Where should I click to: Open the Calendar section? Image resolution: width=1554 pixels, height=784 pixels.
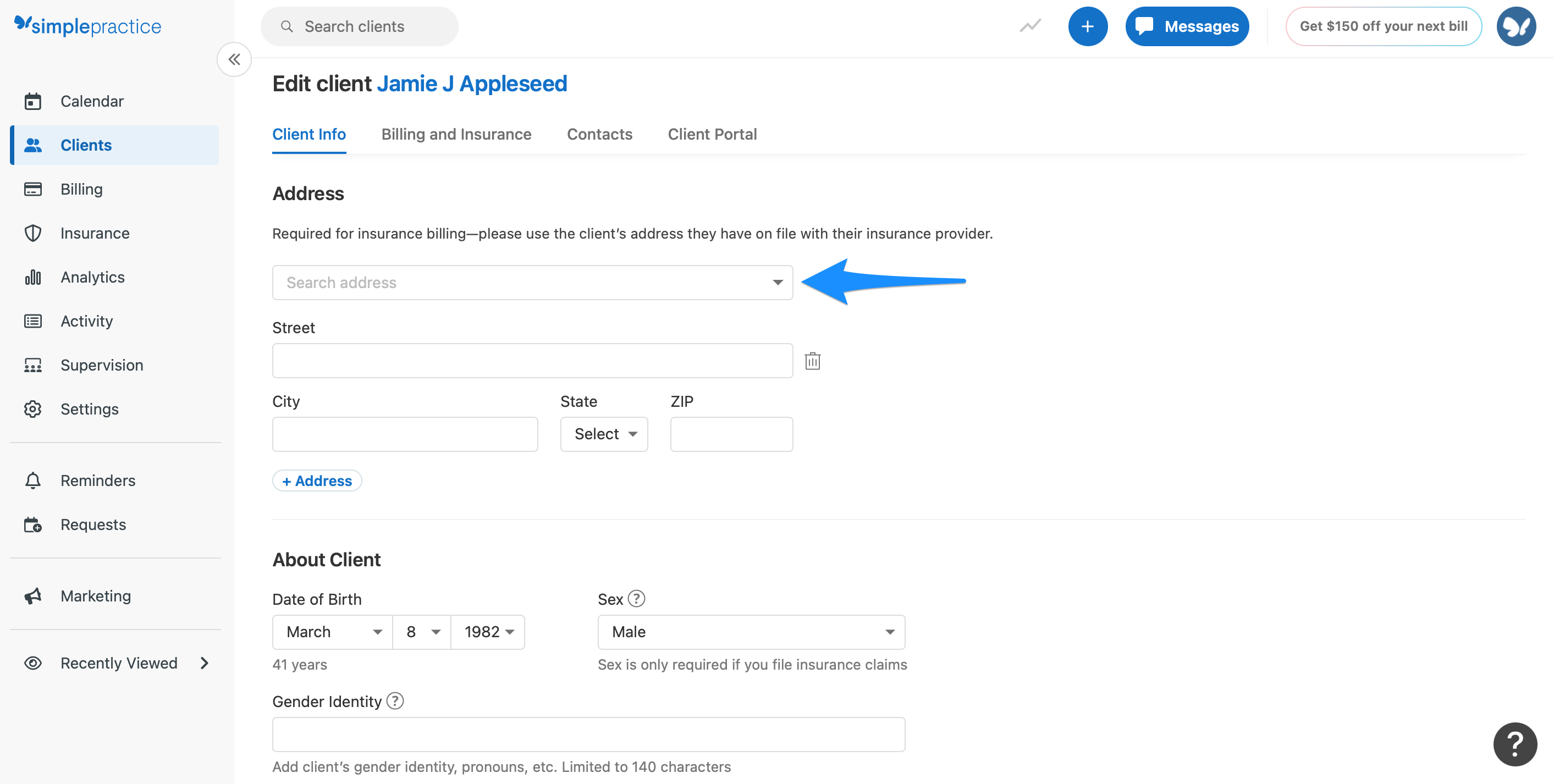point(92,101)
